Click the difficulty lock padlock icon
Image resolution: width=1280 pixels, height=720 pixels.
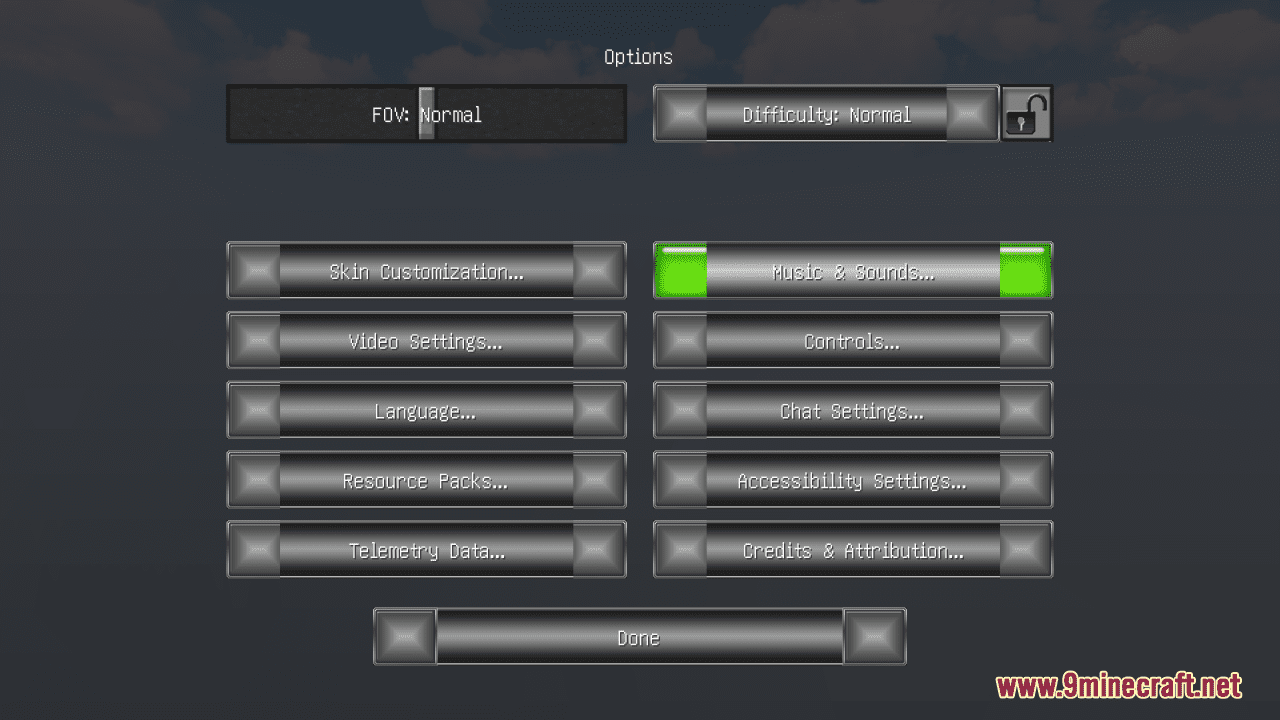(x=1026, y=113)
